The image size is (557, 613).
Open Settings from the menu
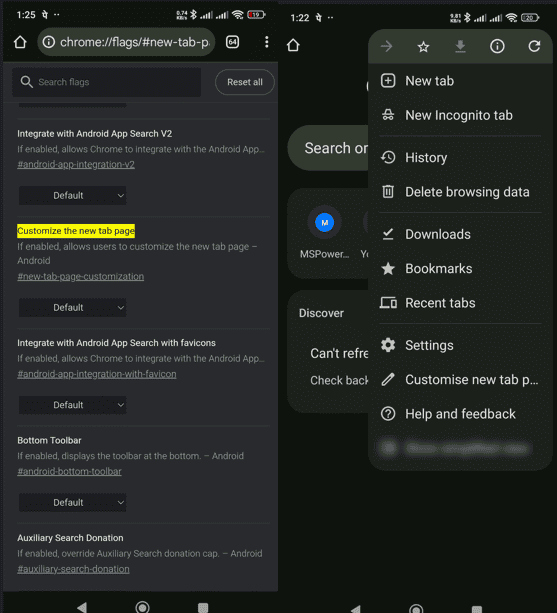point(460,345)
